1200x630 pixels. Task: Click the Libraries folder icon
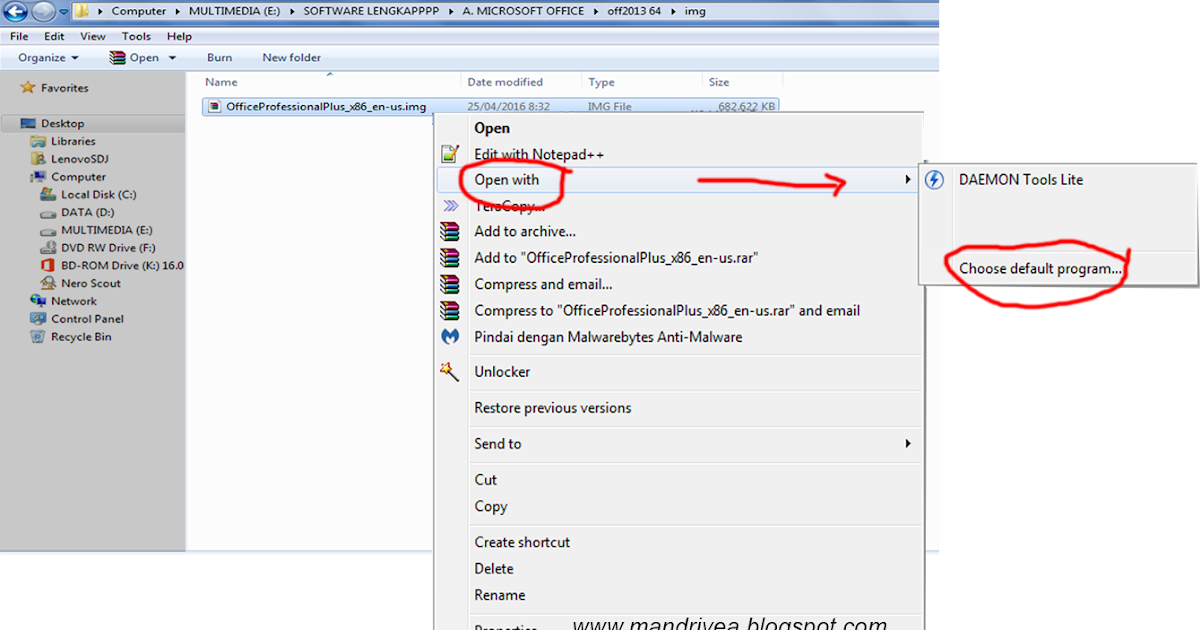pos(39,141)
